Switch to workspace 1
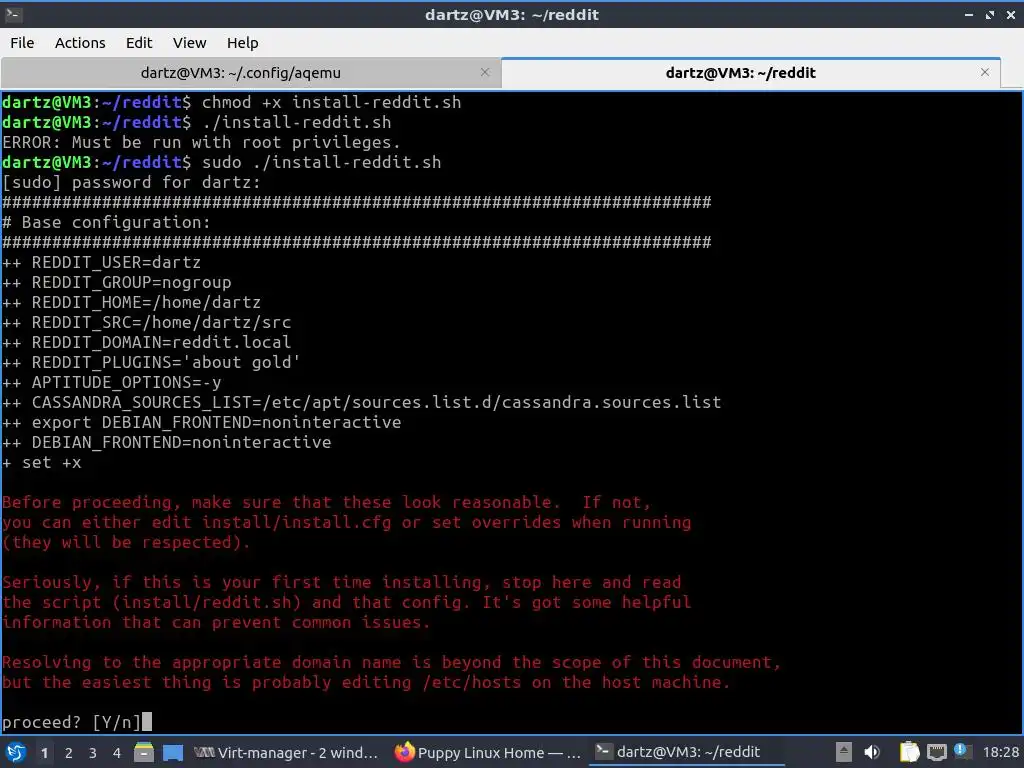 click(44, 753)
